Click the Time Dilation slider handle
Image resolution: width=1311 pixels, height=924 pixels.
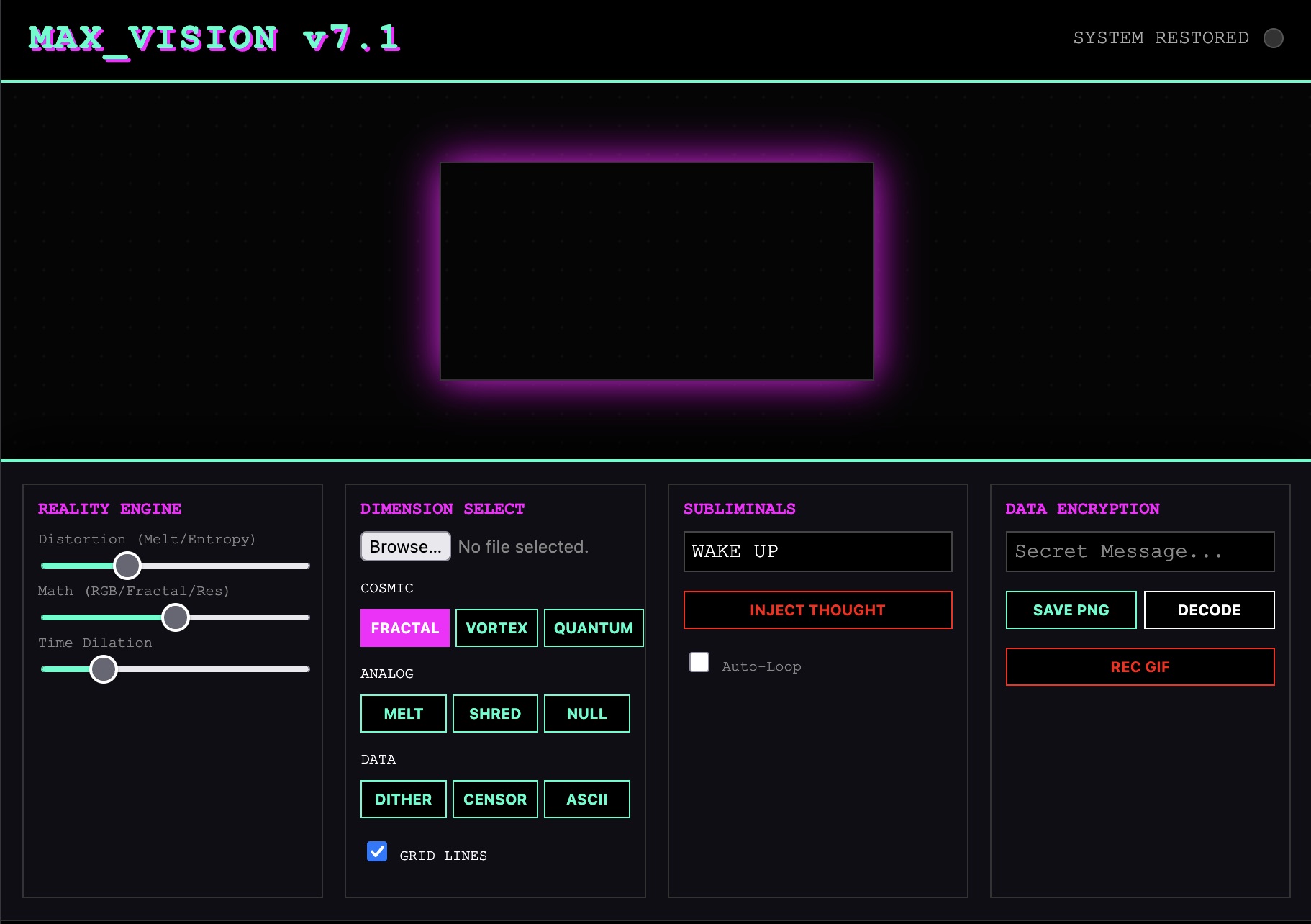104,669
